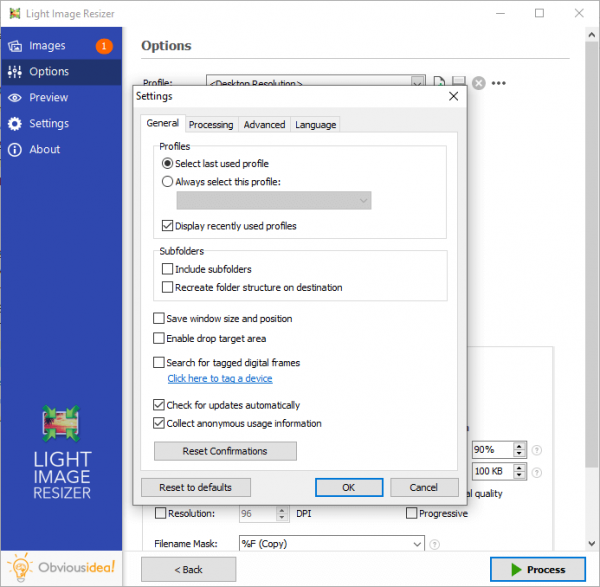Switch to the Language tab
Image resolution: width=600 pixels, height=587 pixels.
tap(315, 125)
